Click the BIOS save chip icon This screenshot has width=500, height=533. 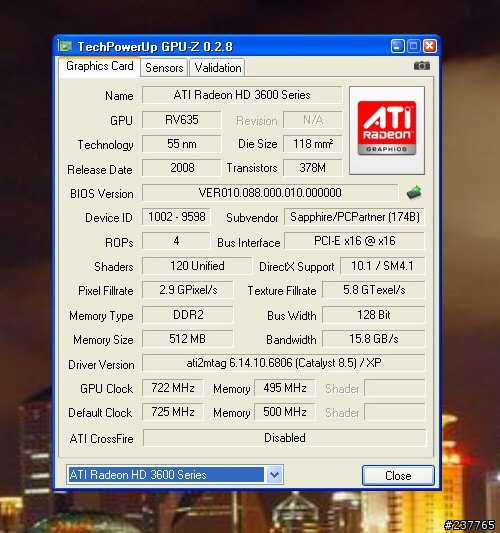point(414,193)
